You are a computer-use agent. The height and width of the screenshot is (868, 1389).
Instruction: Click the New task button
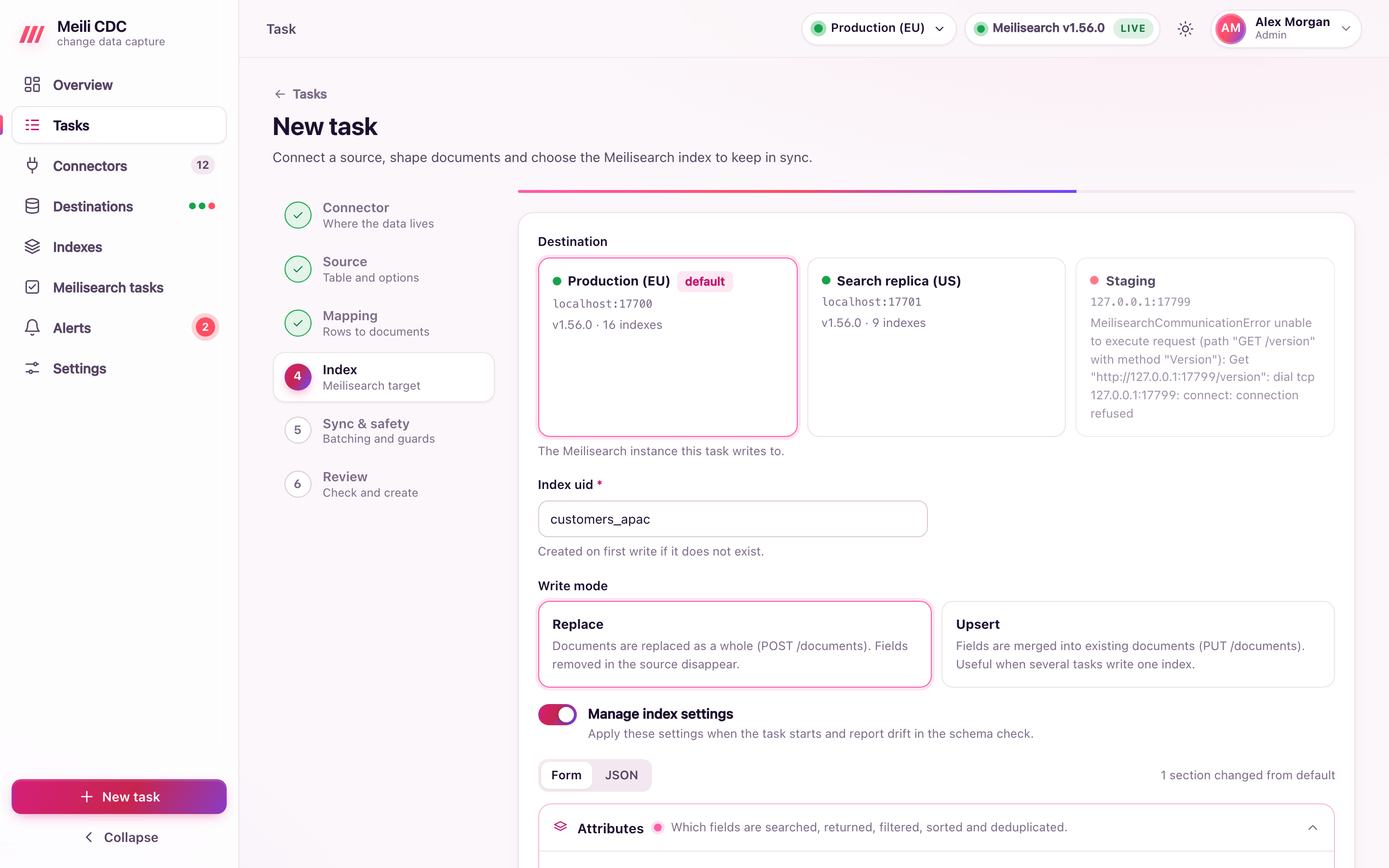pyautogui.click(x=120, y=797)
